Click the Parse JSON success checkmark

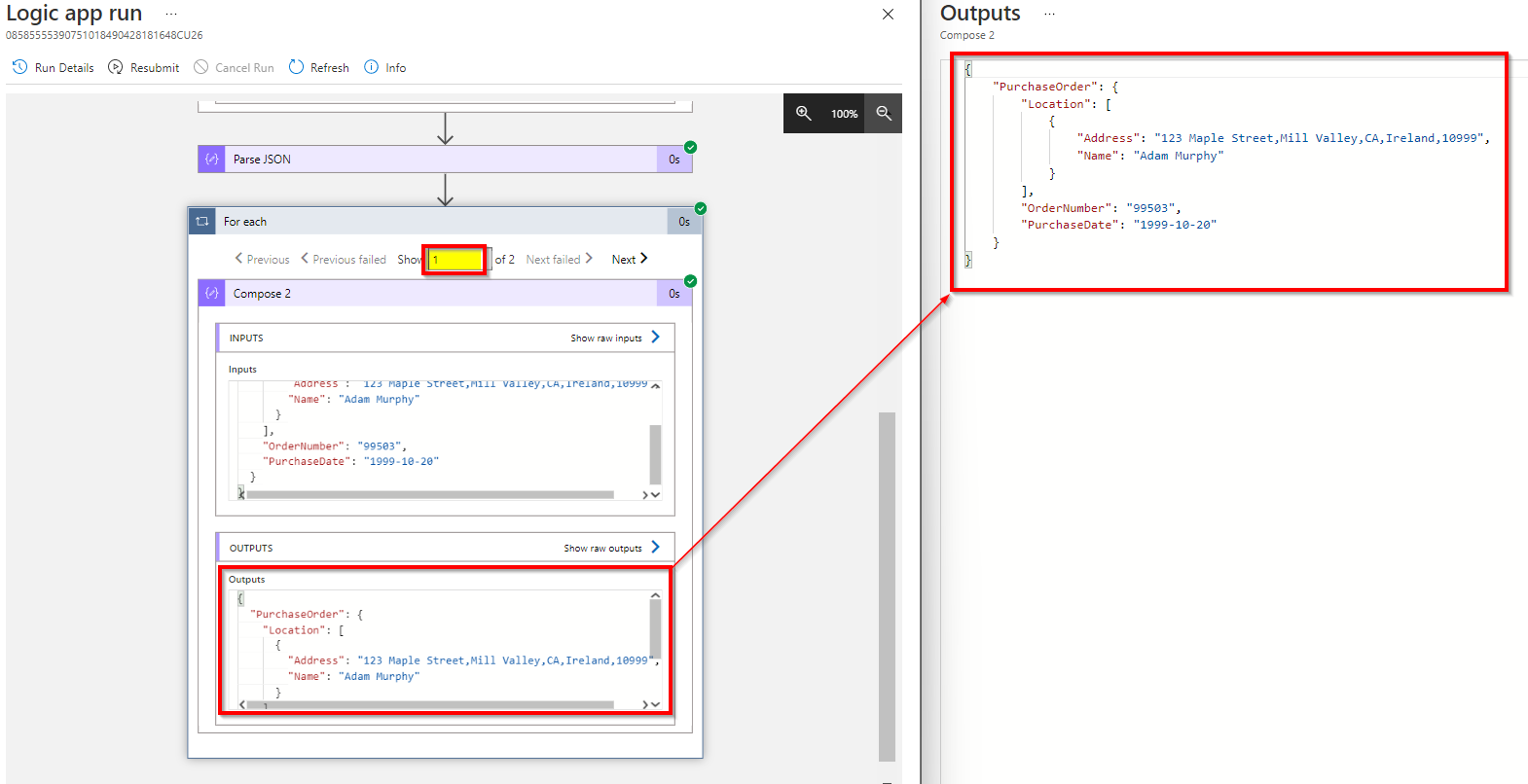coord(691,148)
